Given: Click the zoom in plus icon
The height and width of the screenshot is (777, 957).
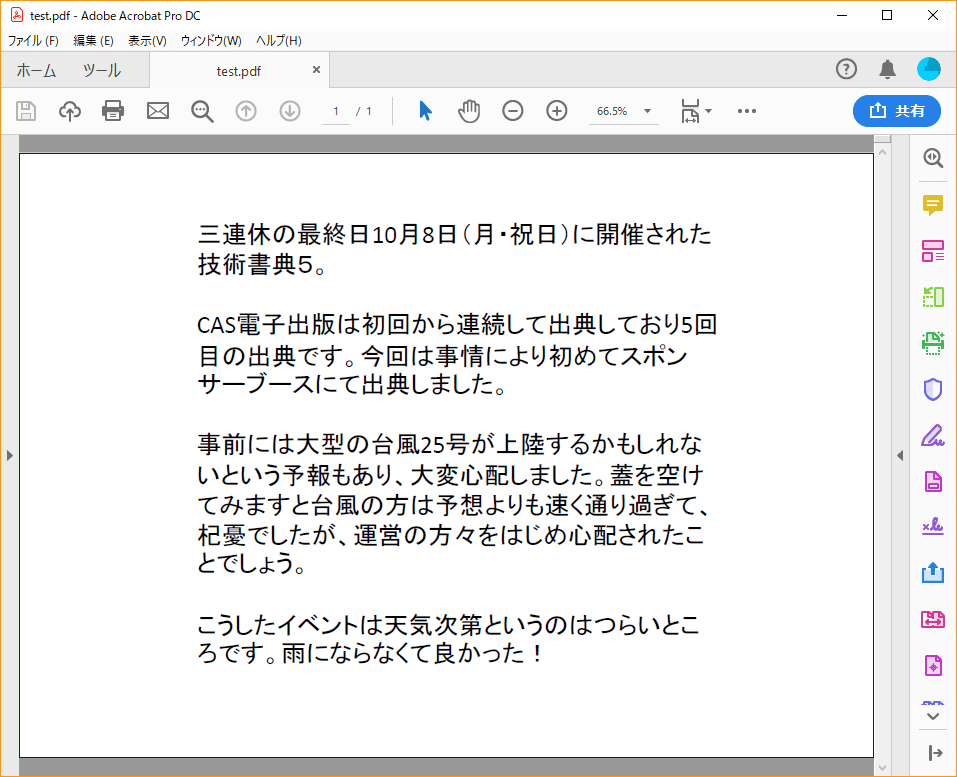Looking at the screenshot, I should 557,111.
